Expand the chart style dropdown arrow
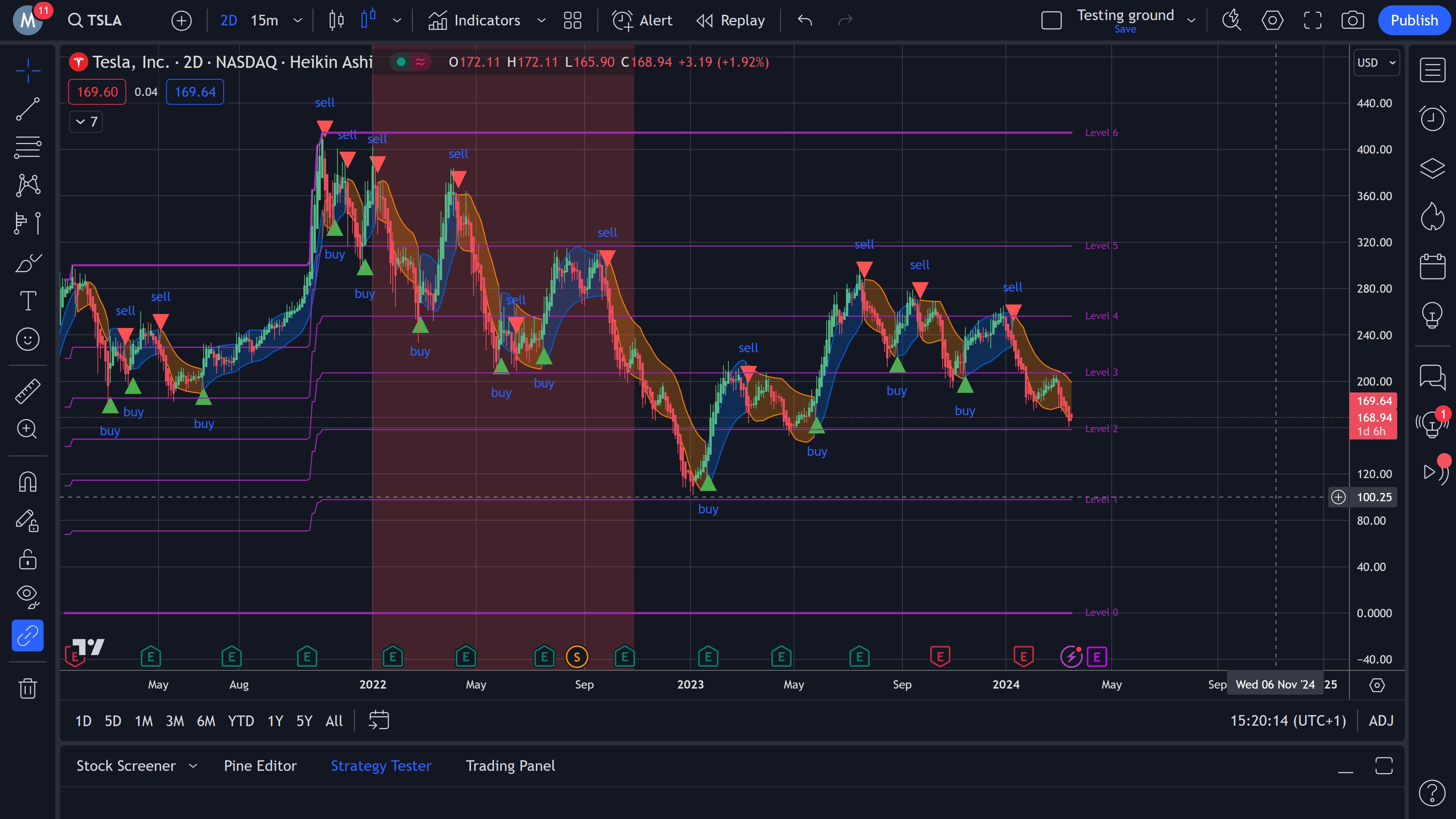The height and width of the screenshot is (819, 1456). (x=397, y=21)
